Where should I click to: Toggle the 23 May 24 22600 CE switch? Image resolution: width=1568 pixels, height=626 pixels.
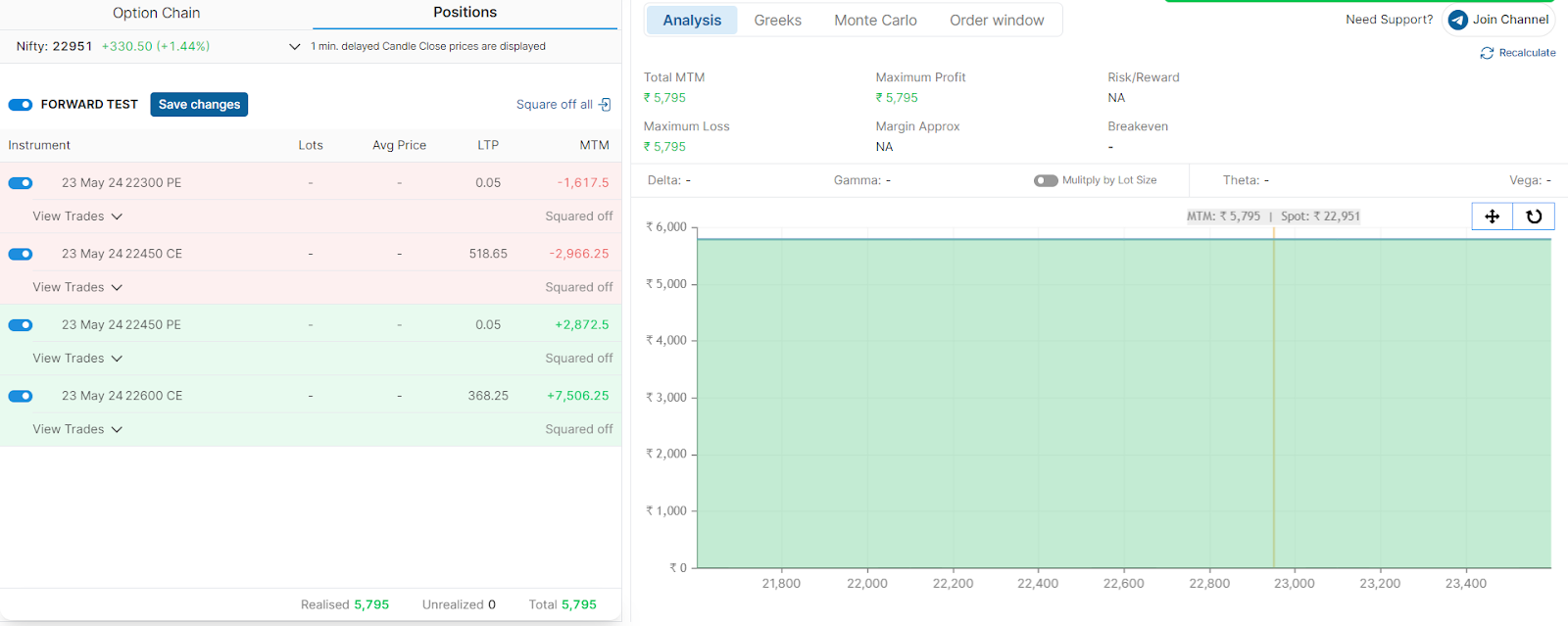pos(21,396)
